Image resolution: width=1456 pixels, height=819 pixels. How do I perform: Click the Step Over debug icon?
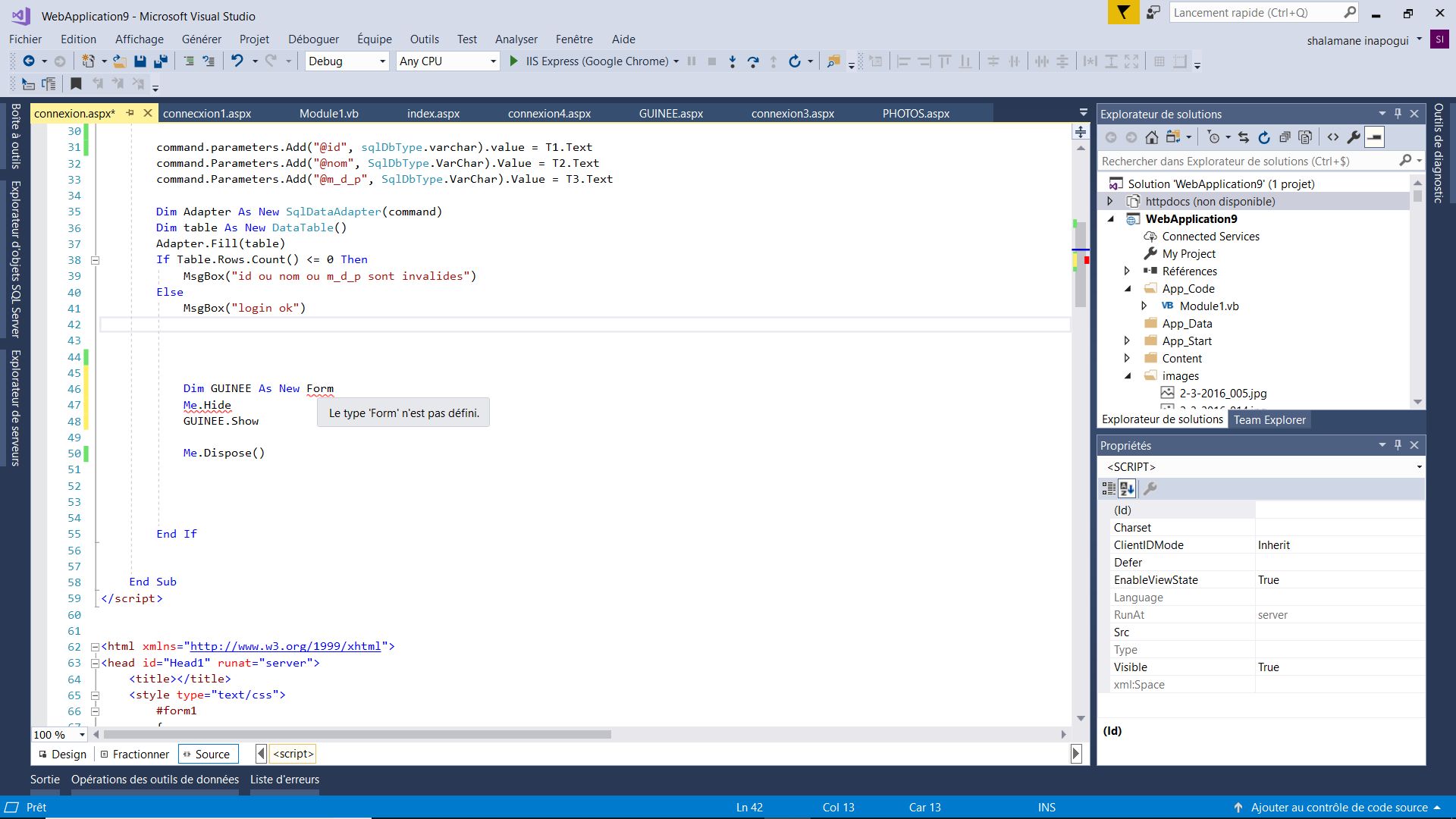[x=753, y=61]
